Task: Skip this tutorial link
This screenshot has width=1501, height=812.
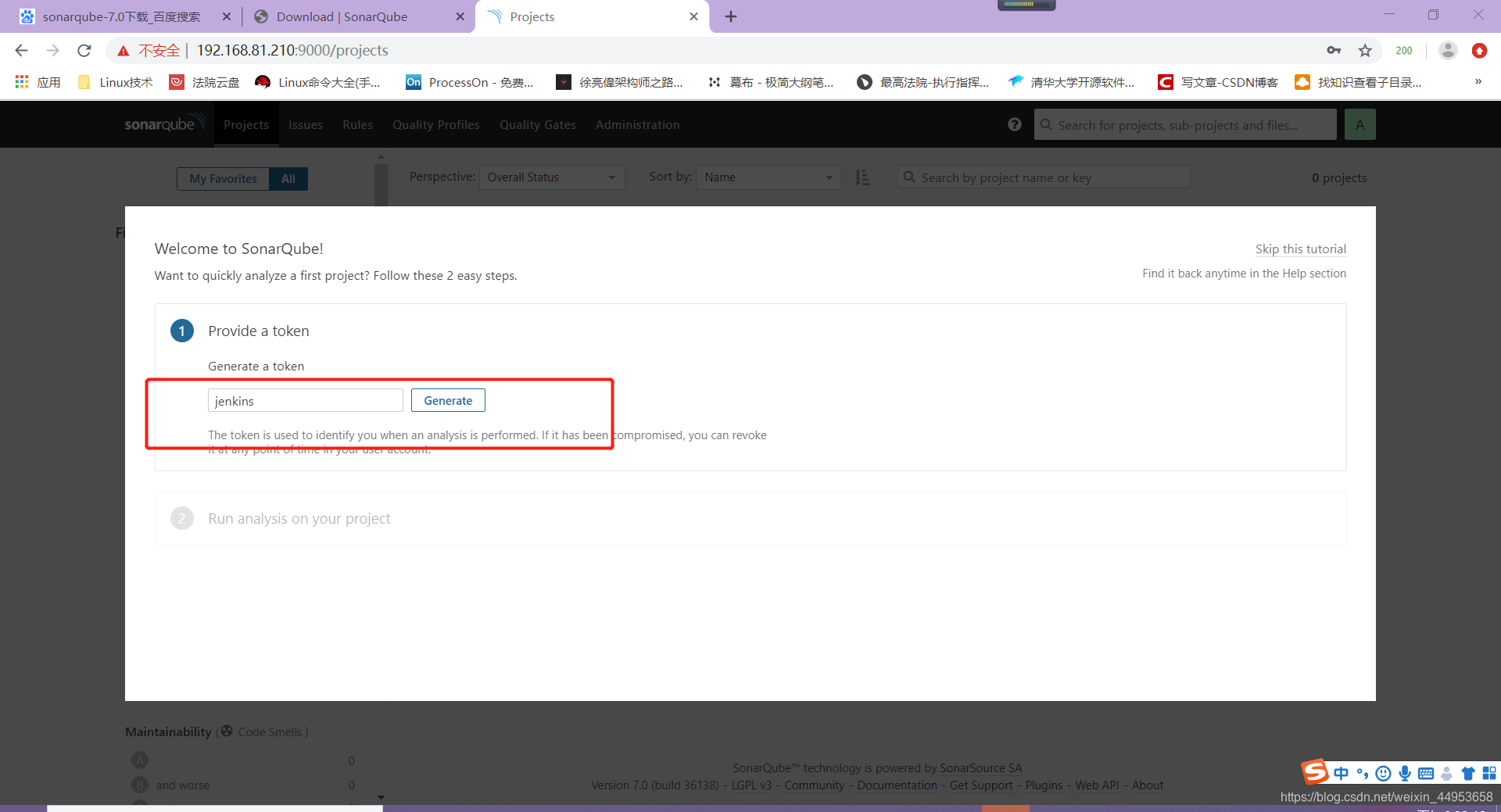Action: coord(1301,249)
